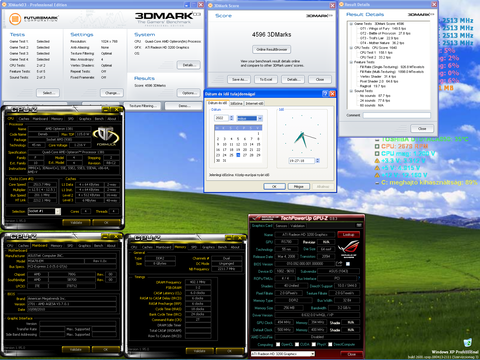The height and width of the screenshot is (360, 480).
Task: Collapse the Game Tests tree node
Action: point(351,24)
